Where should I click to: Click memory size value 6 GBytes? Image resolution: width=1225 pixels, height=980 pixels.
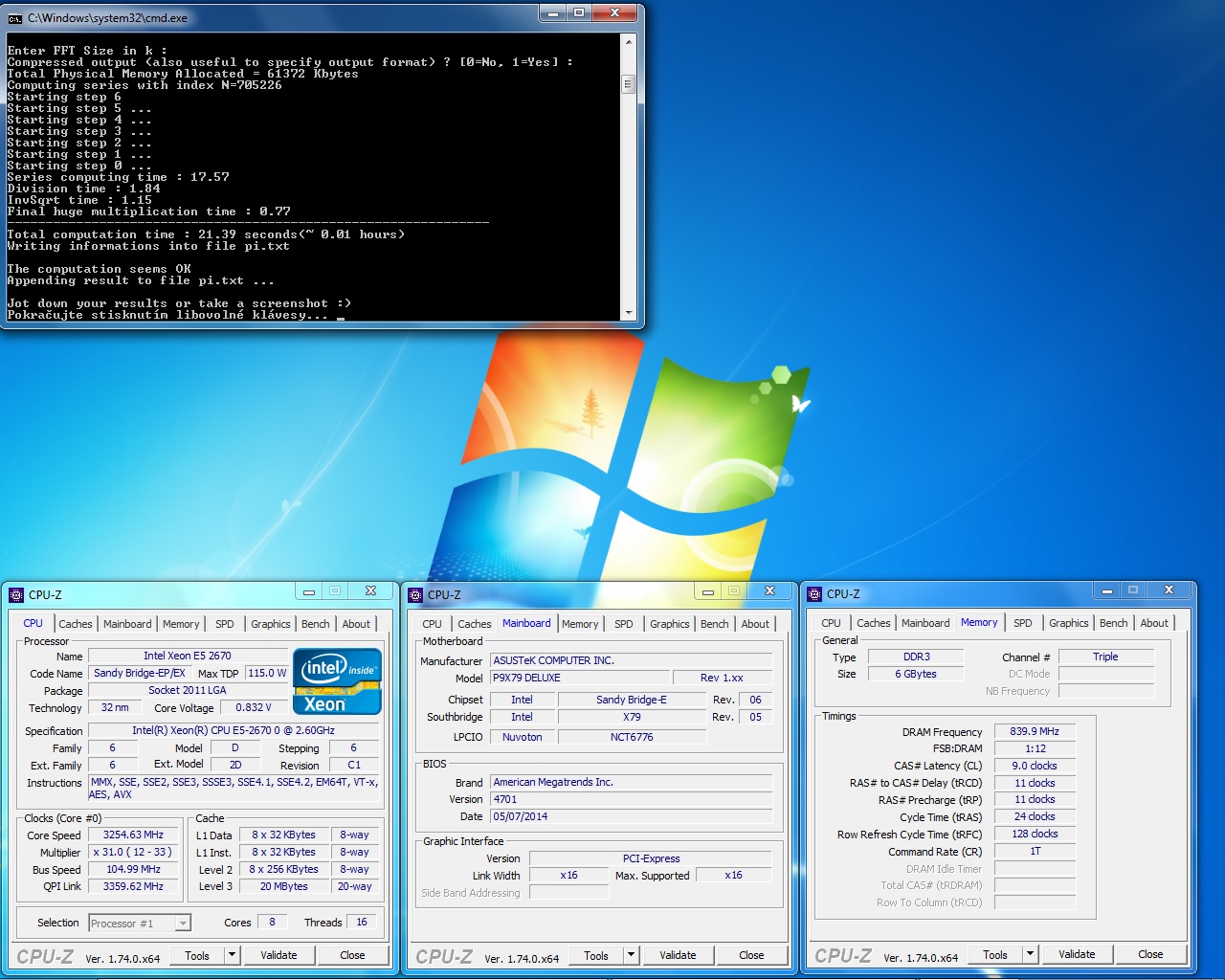916,674
